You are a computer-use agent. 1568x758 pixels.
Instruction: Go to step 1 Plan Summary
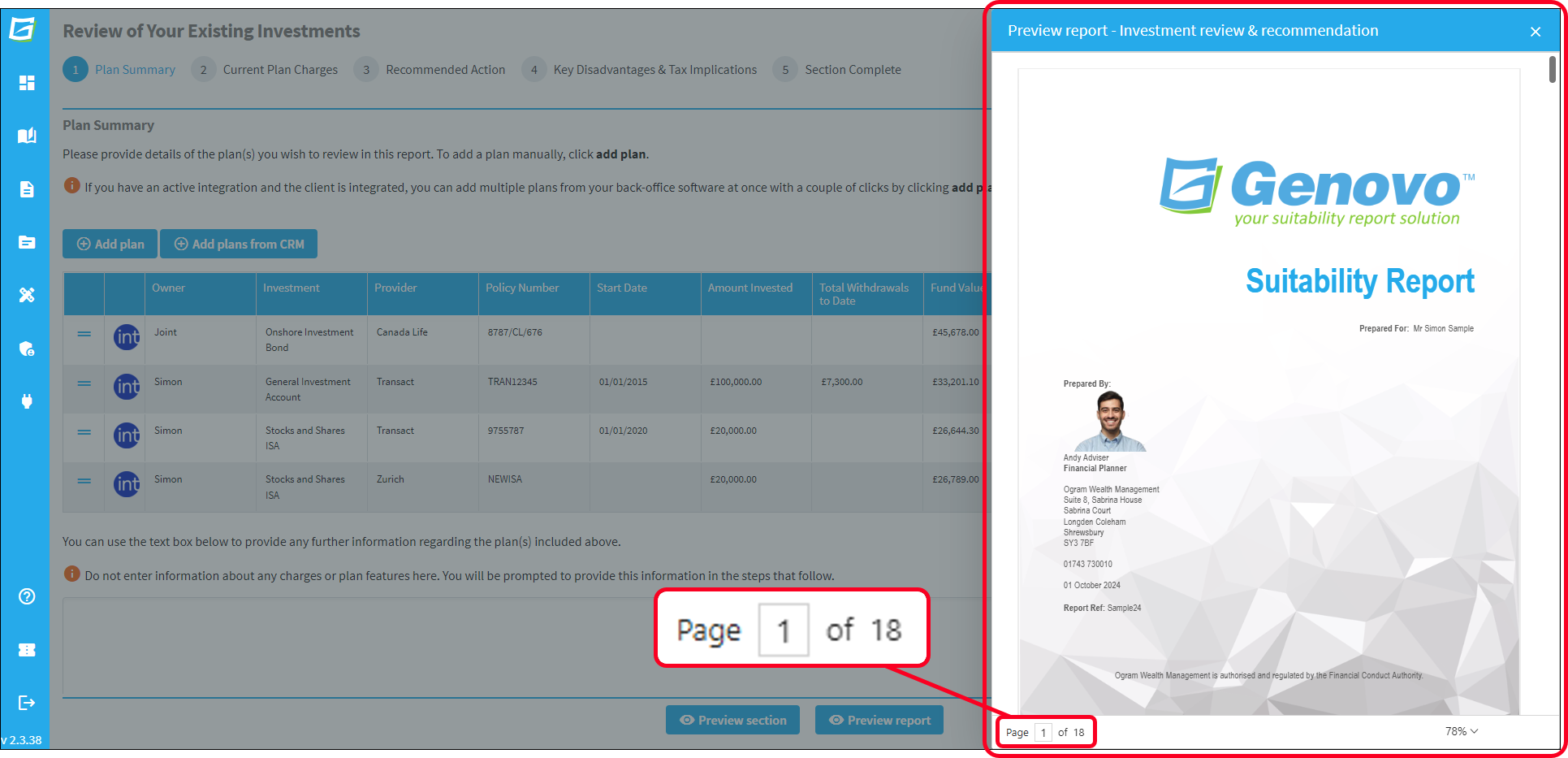pos(119,70)
